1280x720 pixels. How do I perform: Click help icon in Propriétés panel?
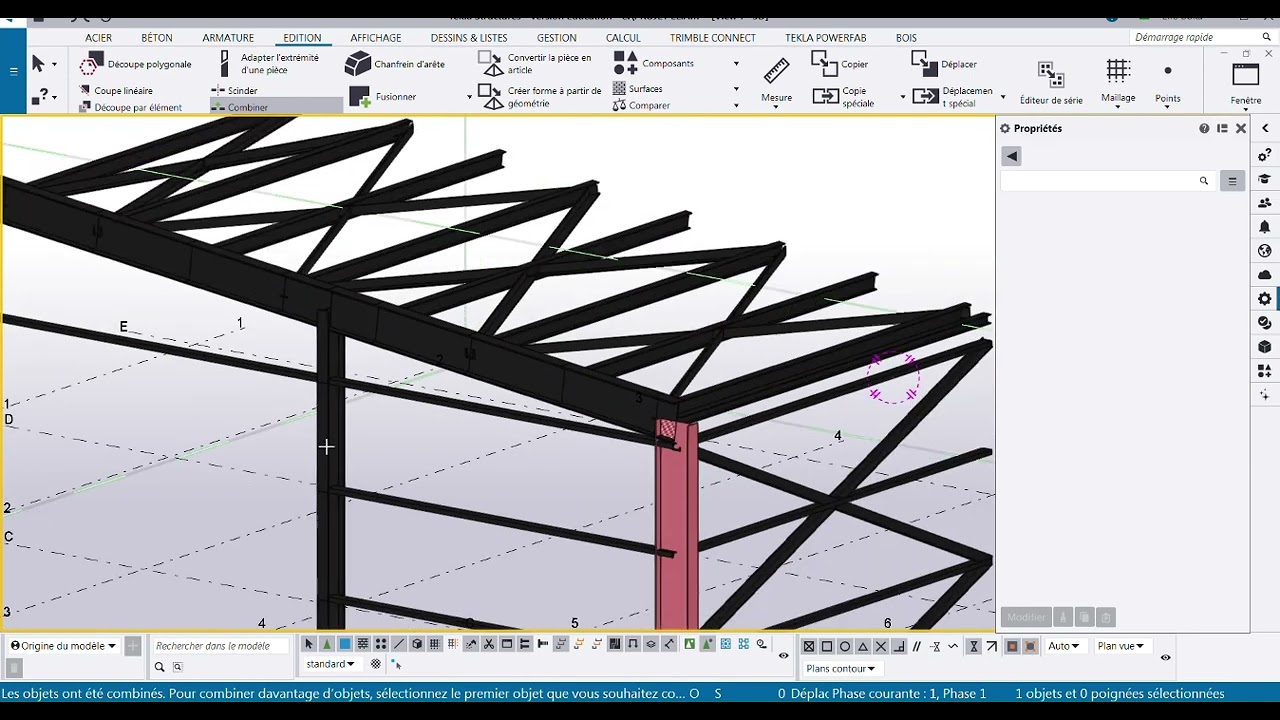click(1204, 128)
